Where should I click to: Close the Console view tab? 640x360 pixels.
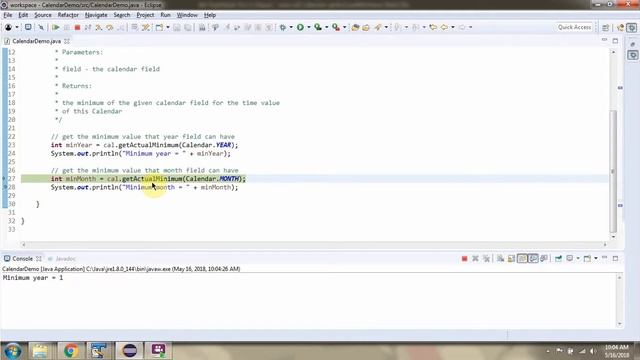39,259
